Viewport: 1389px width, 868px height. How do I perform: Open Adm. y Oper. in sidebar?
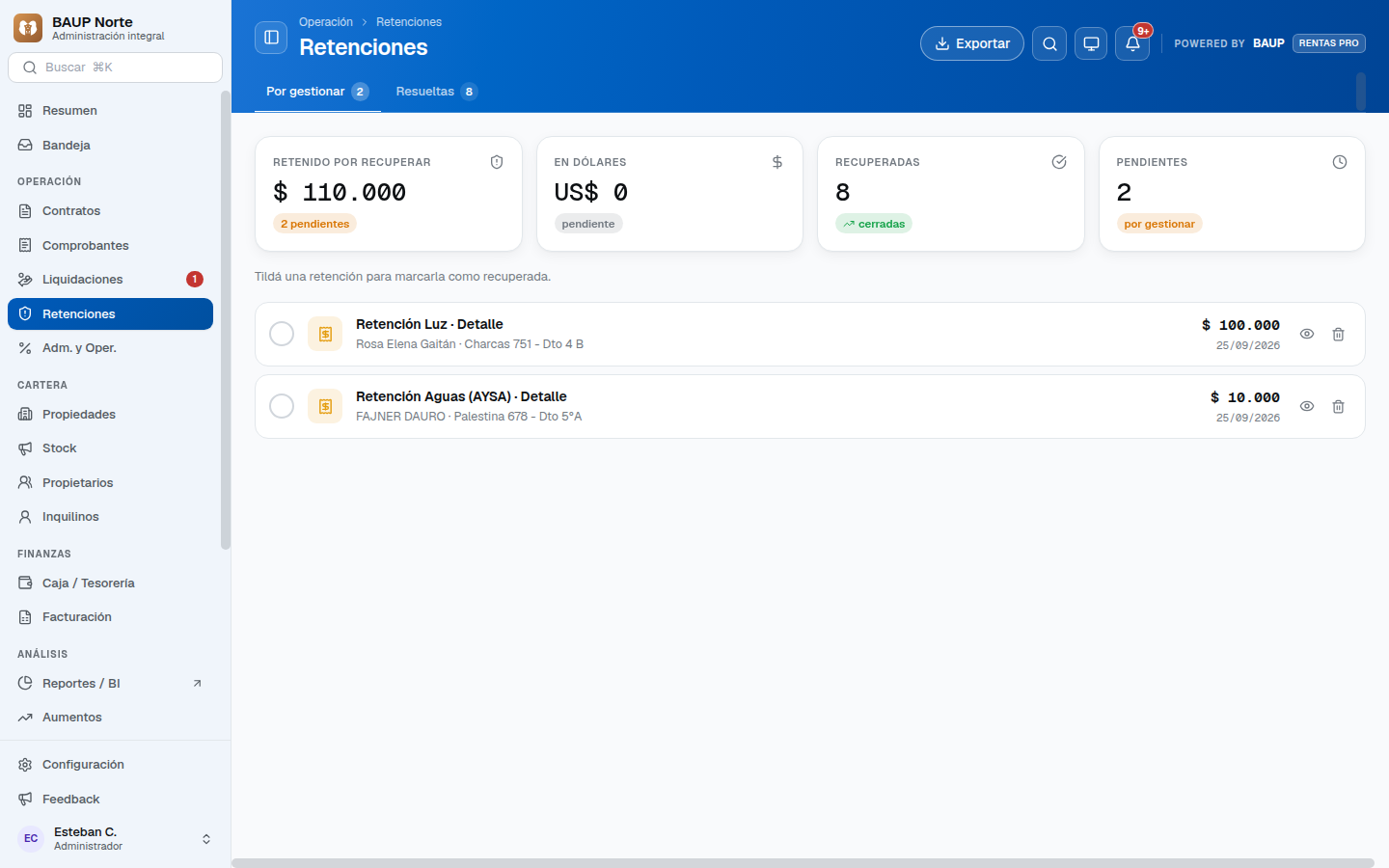[110, 348]
